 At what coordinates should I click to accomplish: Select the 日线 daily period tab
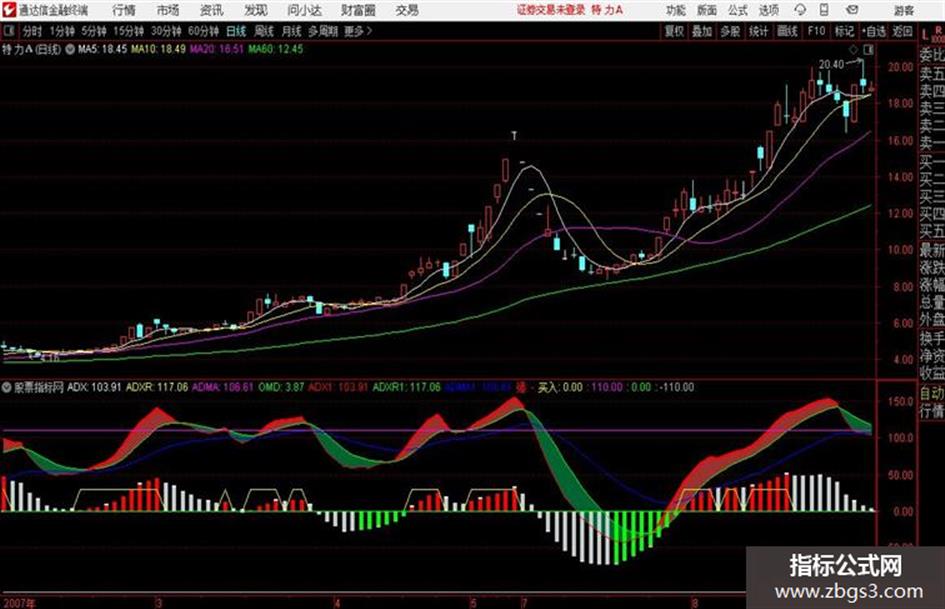point(236,31)
